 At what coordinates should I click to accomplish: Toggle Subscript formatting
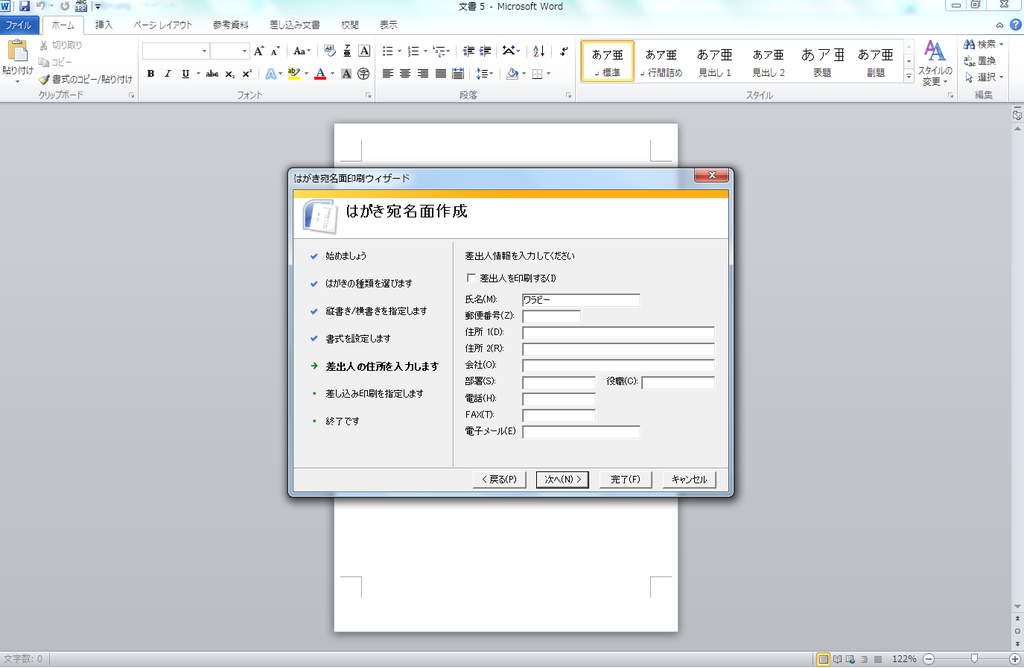pos(230,74)
